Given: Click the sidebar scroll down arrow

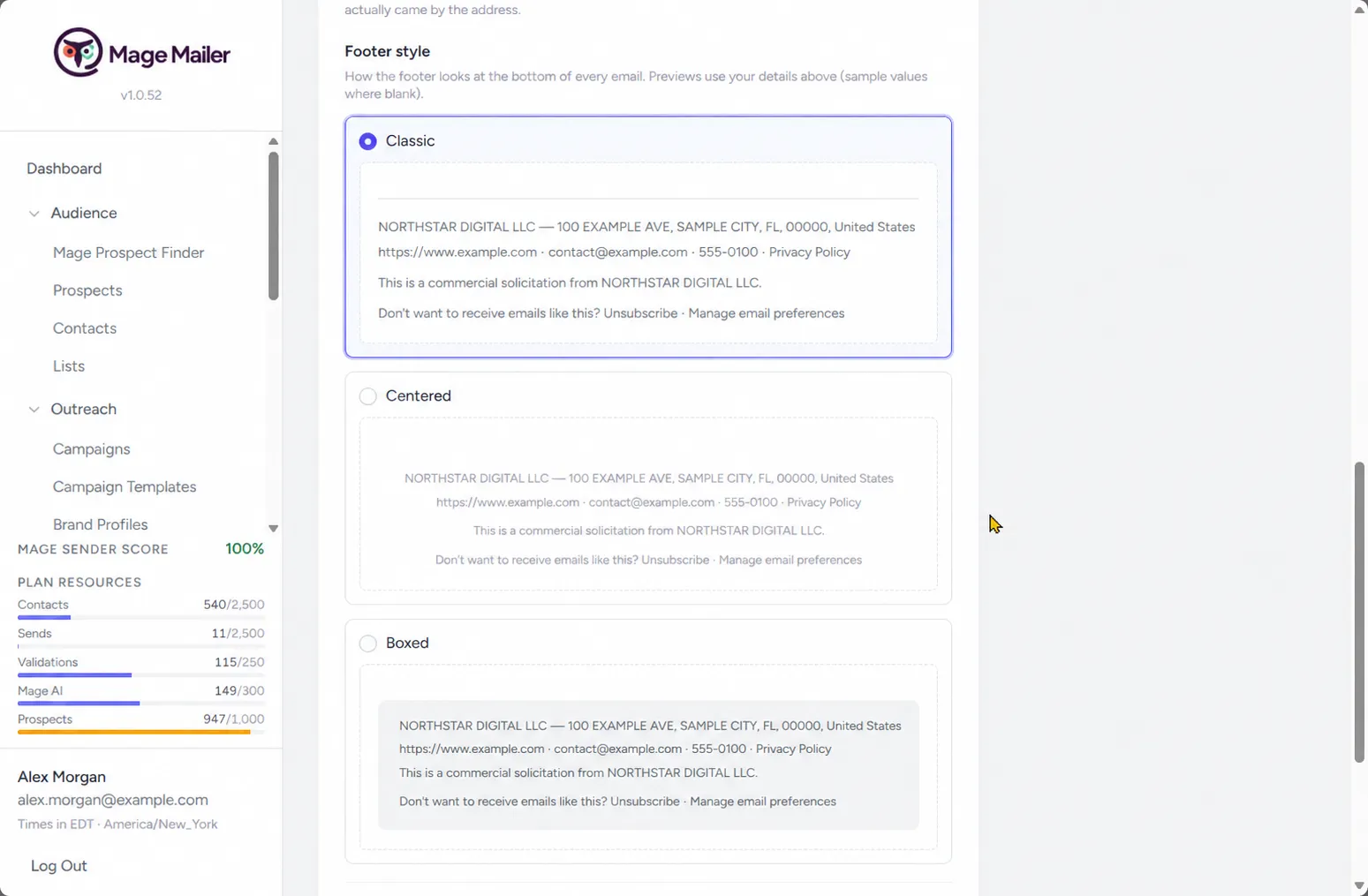Looking at the screenshot, I should (x=274, y=528).
